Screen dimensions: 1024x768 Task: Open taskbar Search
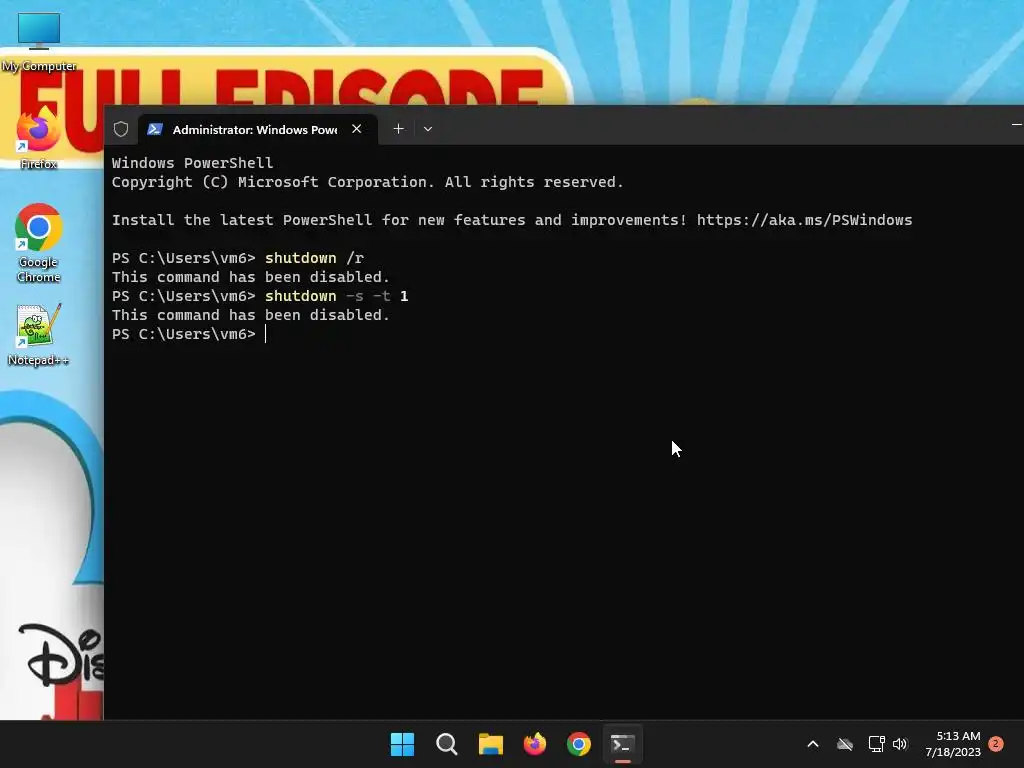pos(447,744)
